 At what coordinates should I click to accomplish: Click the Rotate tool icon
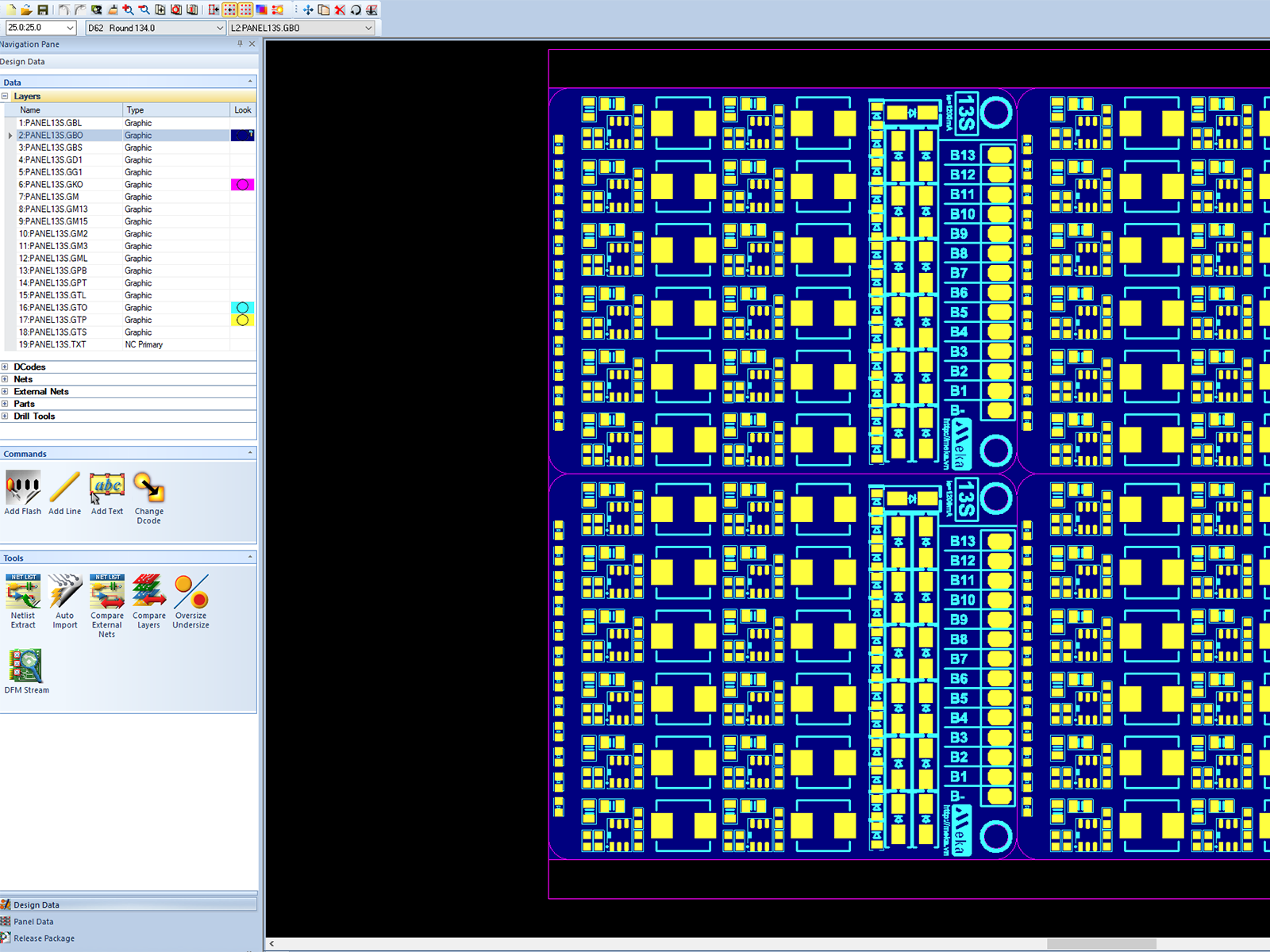coord(356,10)
